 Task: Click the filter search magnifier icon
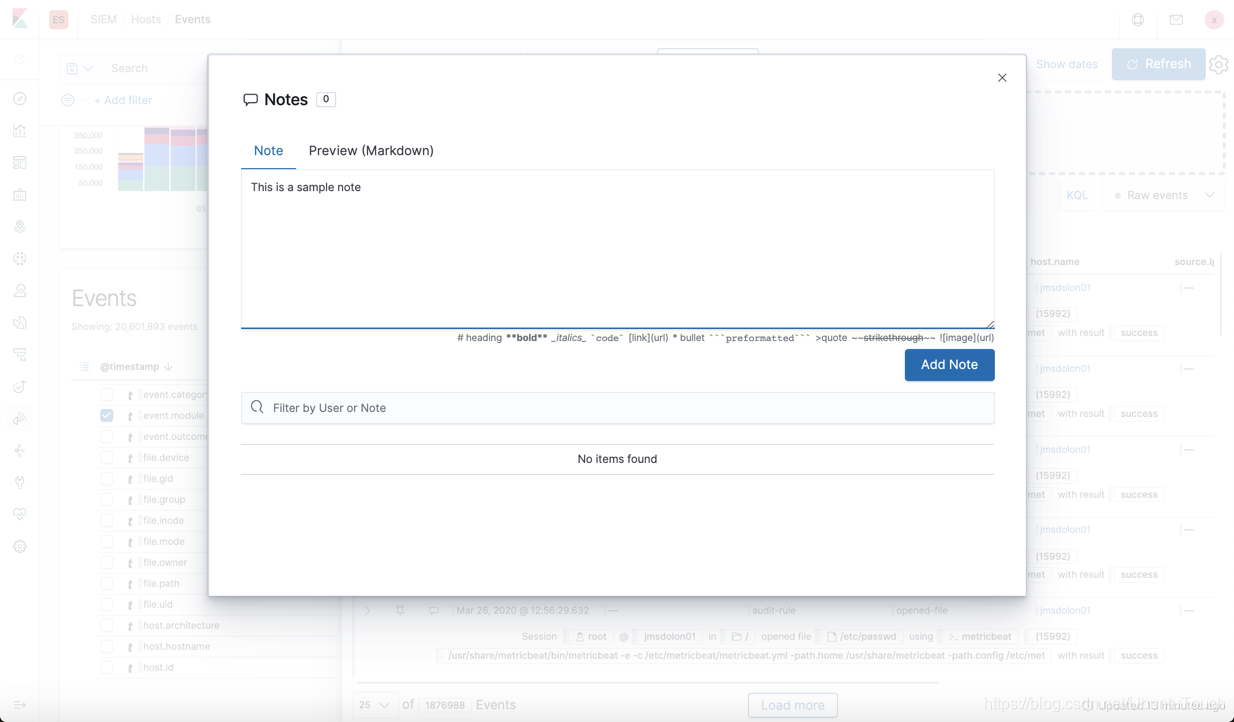tap(257, 408)
